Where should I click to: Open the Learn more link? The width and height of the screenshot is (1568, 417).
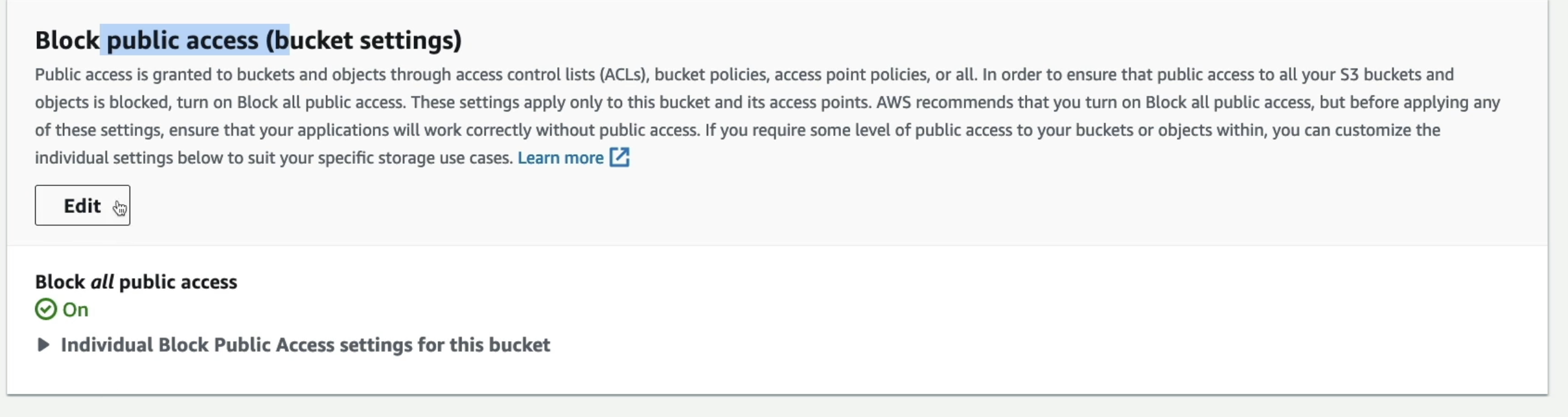[560, 157]
